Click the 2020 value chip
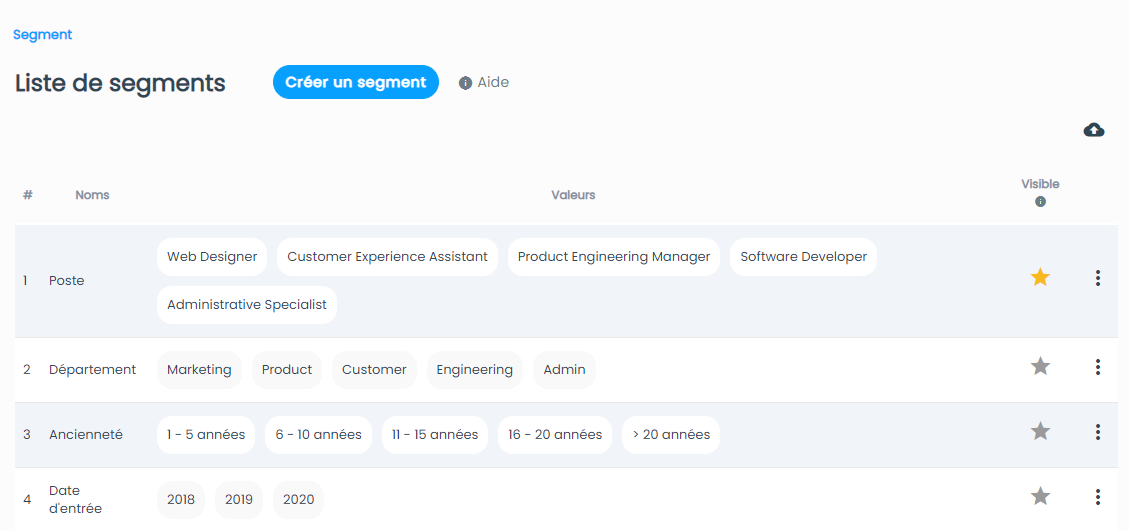Screen dimensions: 1129x531 (x=298, y=500)
